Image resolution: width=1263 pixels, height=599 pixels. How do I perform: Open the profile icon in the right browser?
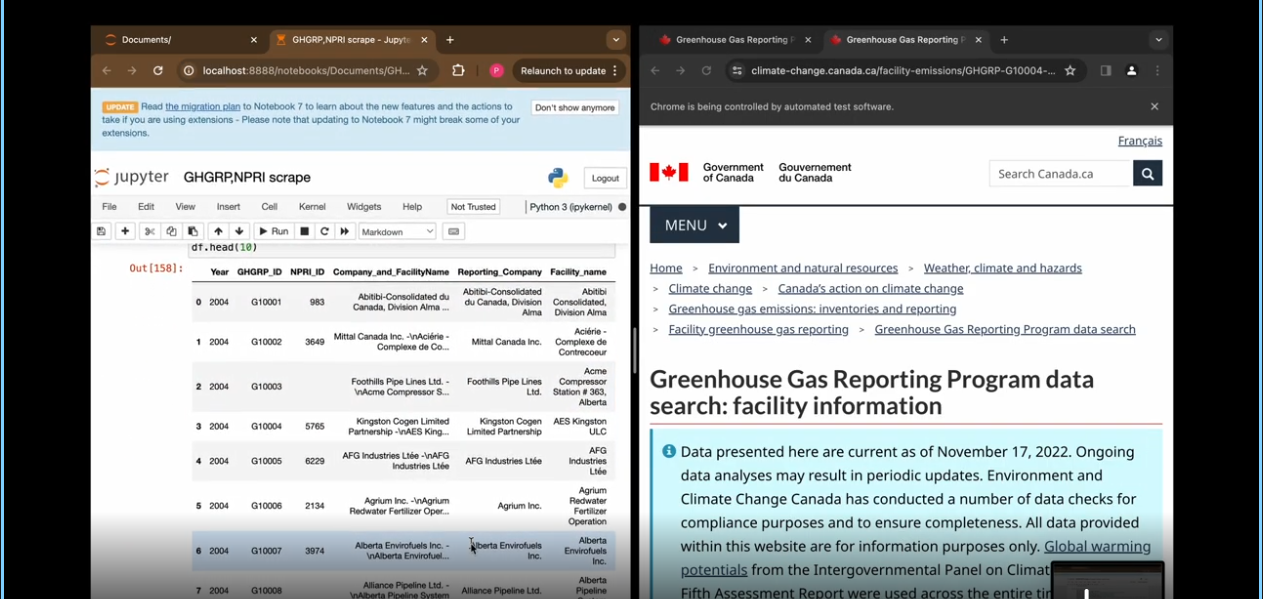tap(1132, 71)
